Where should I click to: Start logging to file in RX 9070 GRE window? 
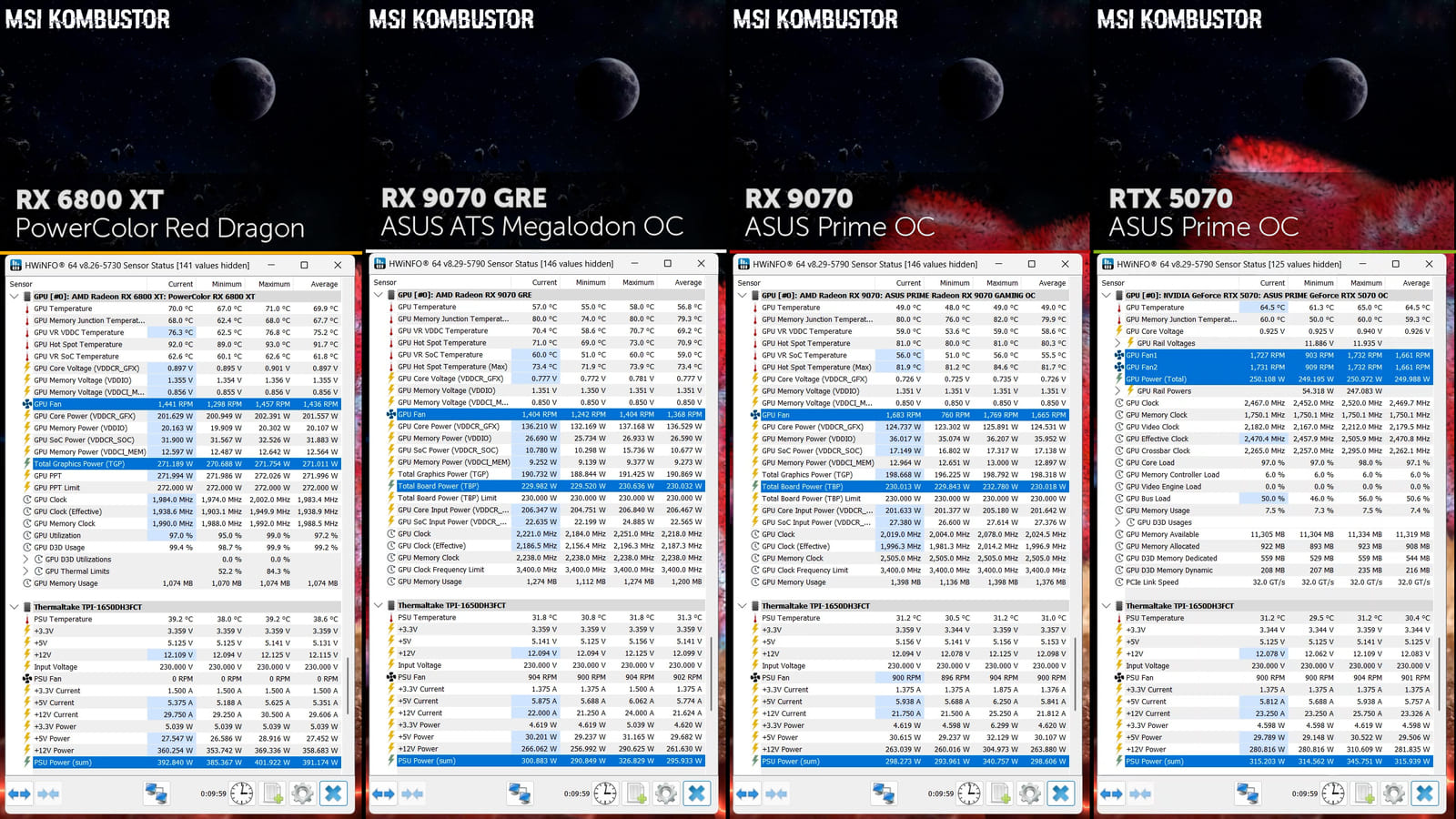tap(636, 794)
